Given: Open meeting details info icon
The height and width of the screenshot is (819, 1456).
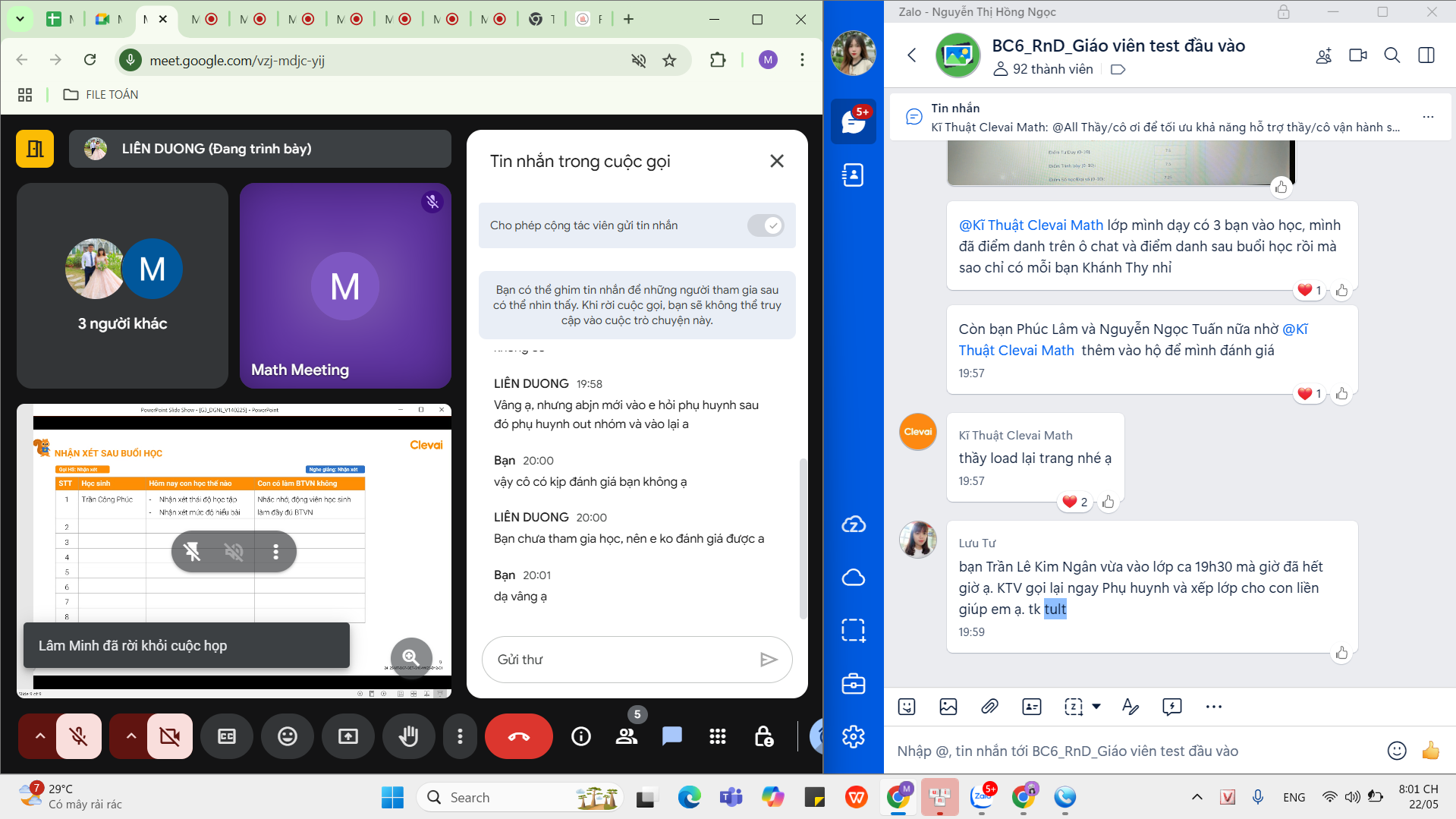Looking at the screenshot, I should pos(581,736).
